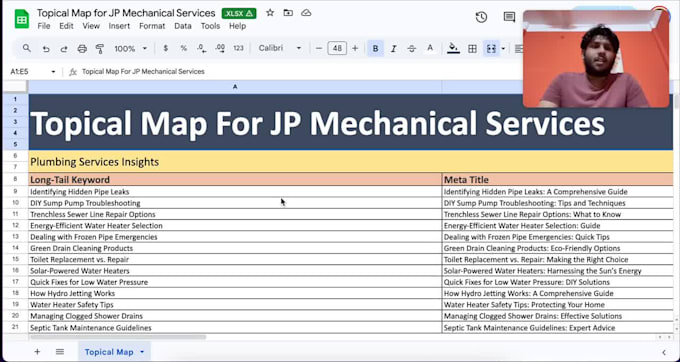This screenshot has height=362, width=680.
Task: Open the View menu
Action: point(91,26)
